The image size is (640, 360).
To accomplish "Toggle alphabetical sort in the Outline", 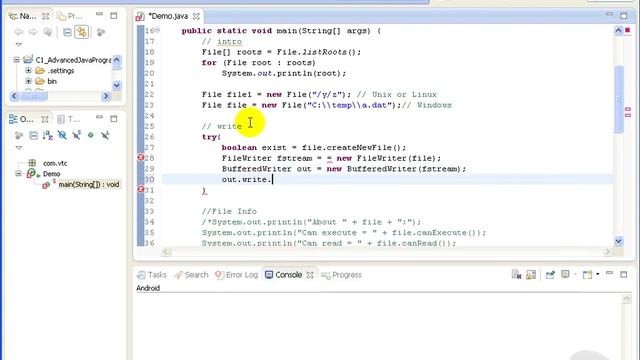I will click(x=48, y=135).
